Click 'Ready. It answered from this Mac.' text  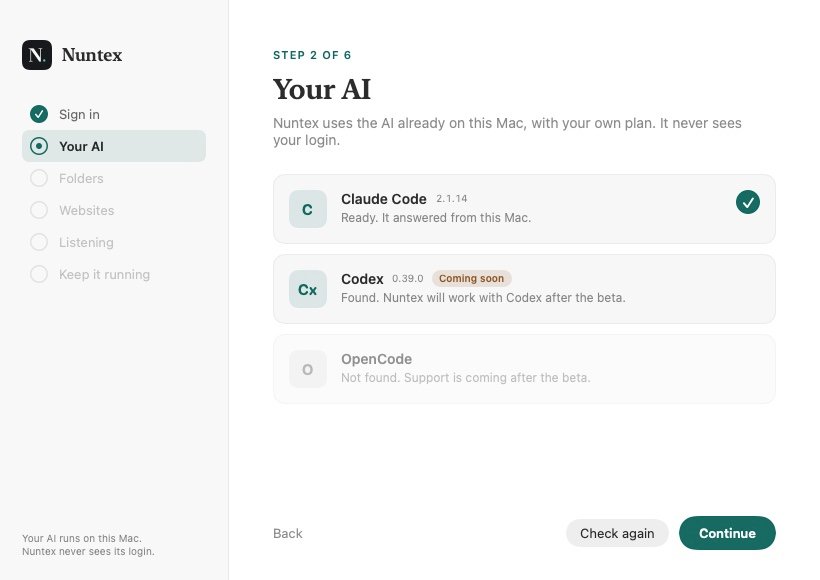[x=436, y=218]
